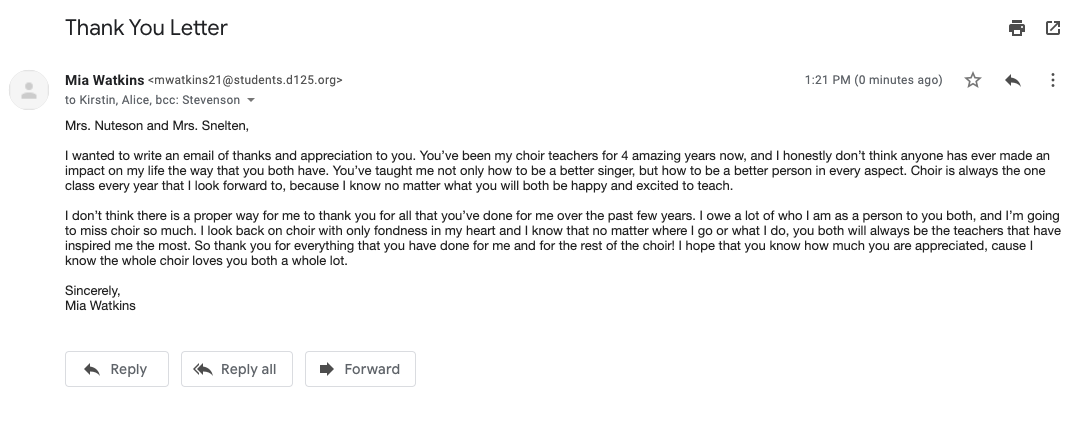Viewport: 1074px width, 441px height.
Task: Click the sender name Mia Watkins in the header
Action: coord(104,80)
